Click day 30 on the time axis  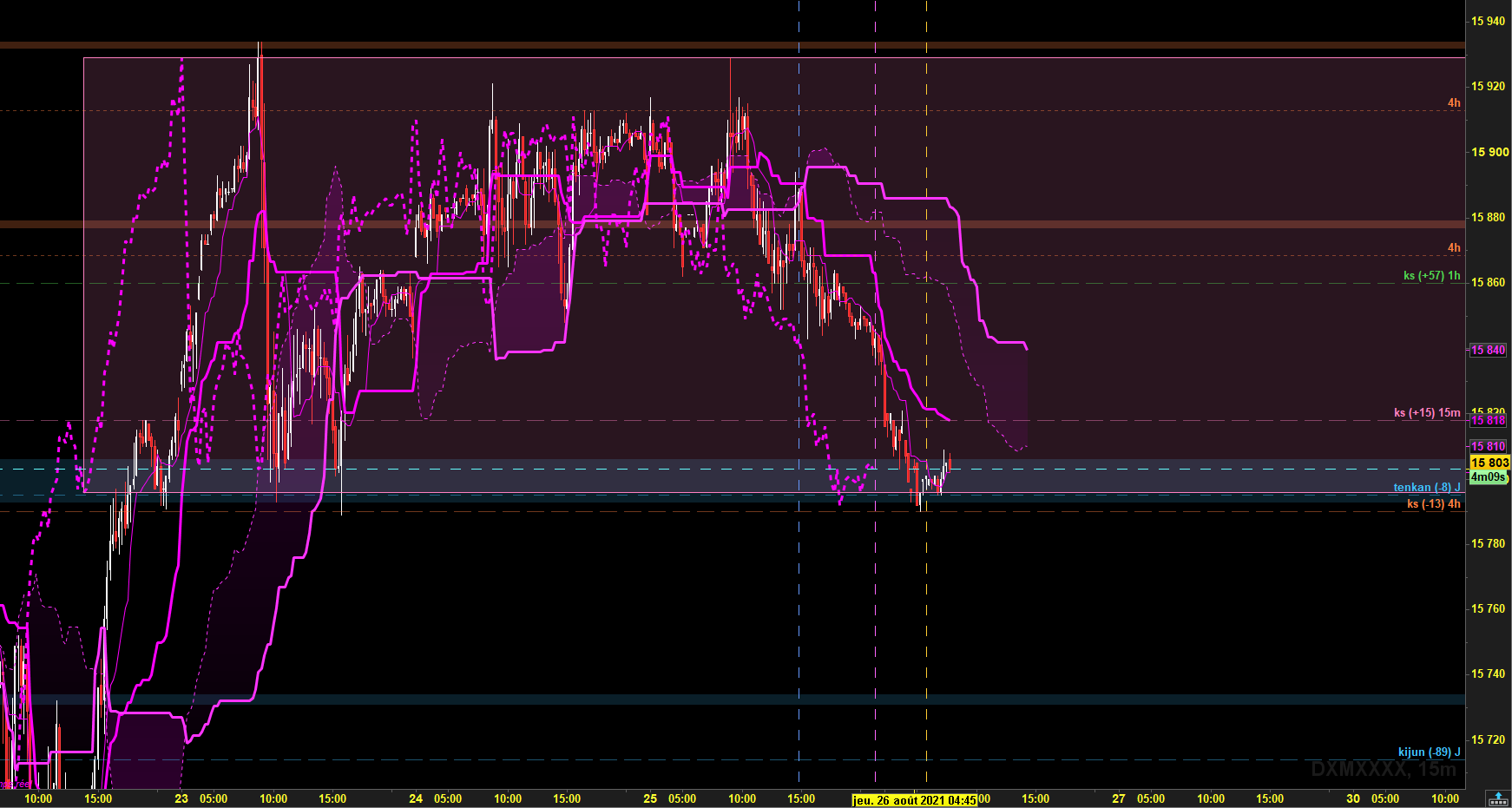(x=1353, y=798)
